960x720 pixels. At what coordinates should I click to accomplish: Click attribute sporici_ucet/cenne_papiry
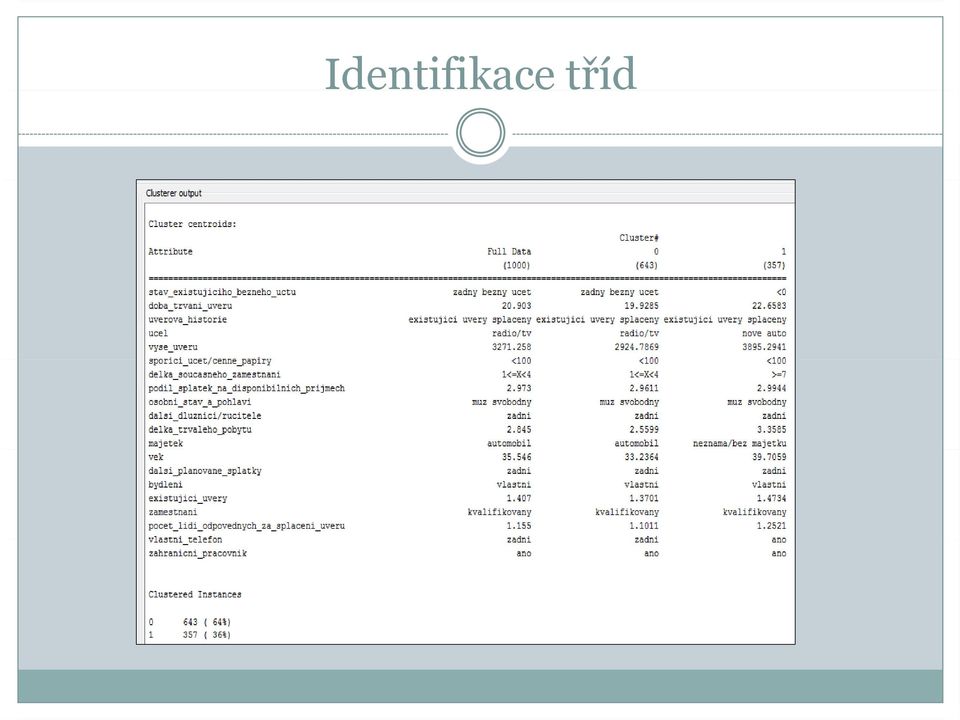(209, 361)
